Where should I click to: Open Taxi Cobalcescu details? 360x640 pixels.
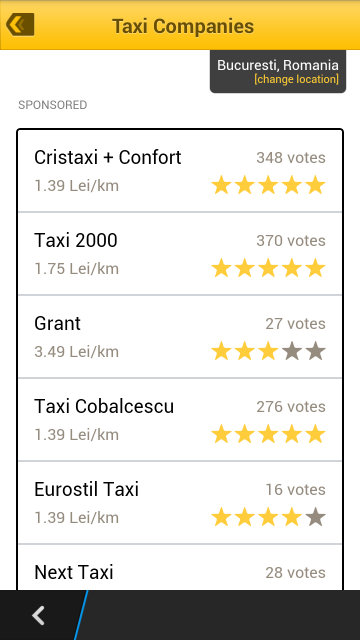[x=180, y=420]
